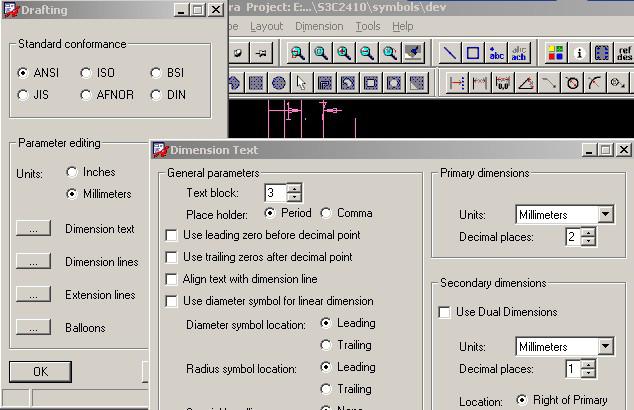The image size is (634, 410).
Task: Click the primary Decimal places input field
Action: (569, 237)
